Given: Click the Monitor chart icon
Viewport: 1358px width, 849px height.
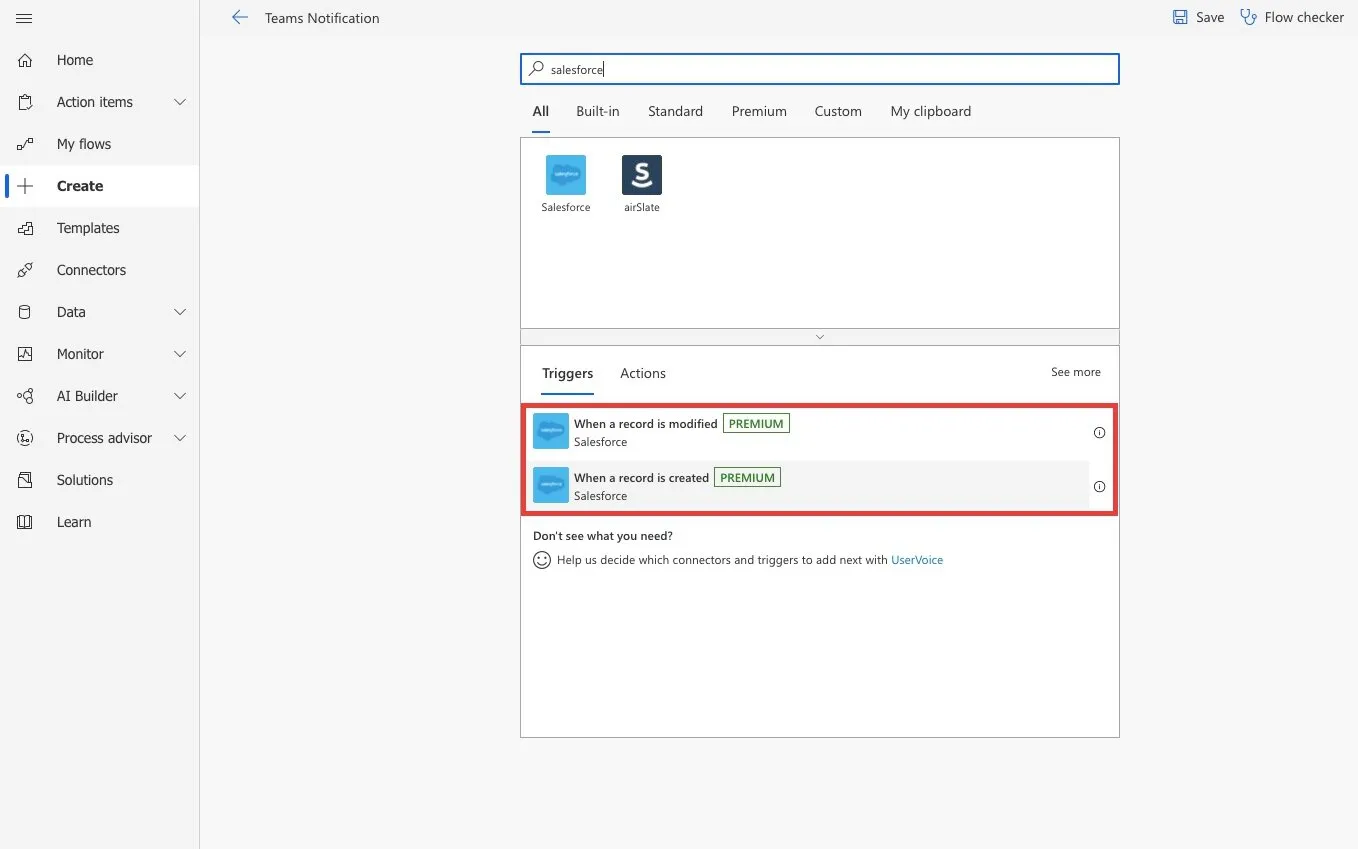Looking at the screenshot, I should [25, 354].
